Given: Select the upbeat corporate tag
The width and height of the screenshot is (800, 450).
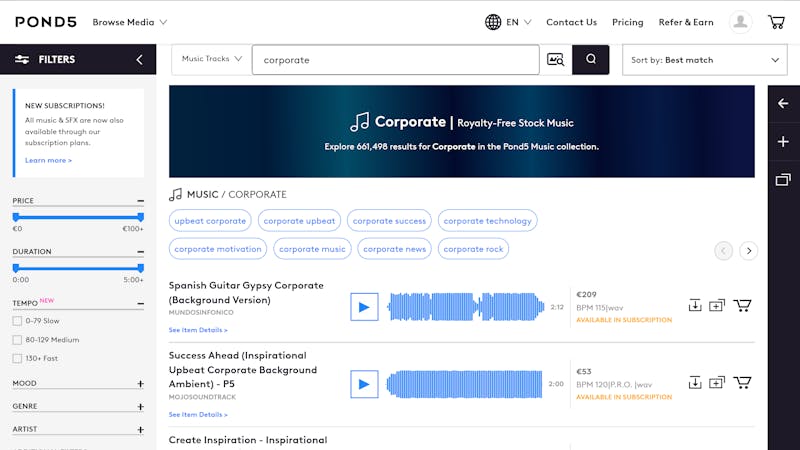Looking at the screenshot, I should 210,221.
